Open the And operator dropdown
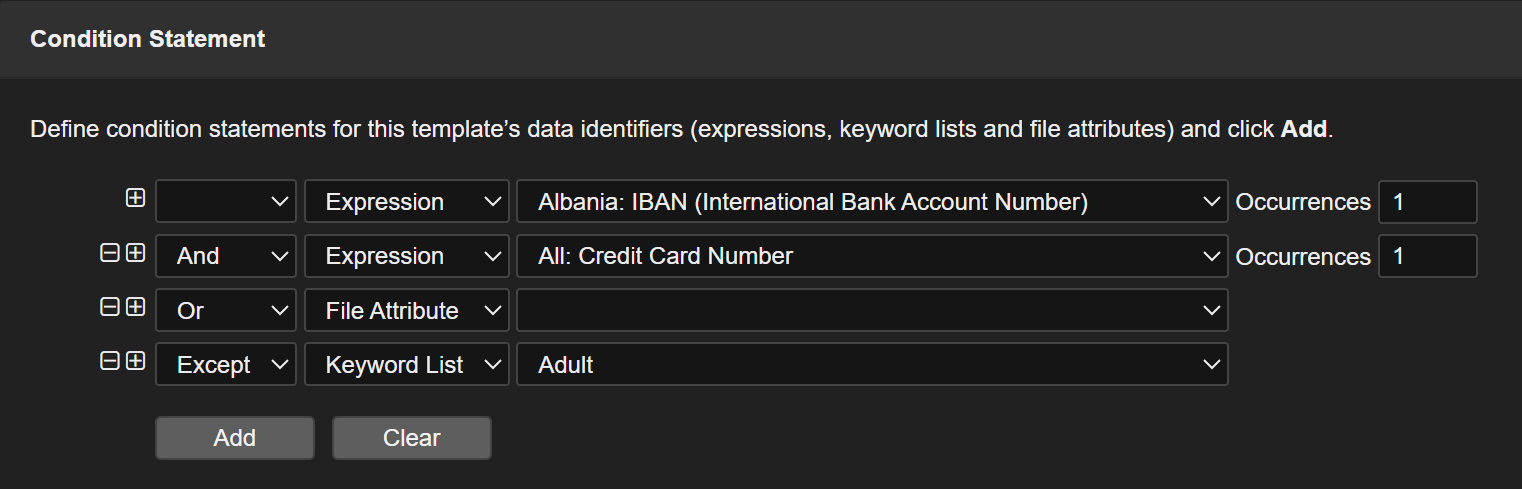1522x489 pixels. 226,256
